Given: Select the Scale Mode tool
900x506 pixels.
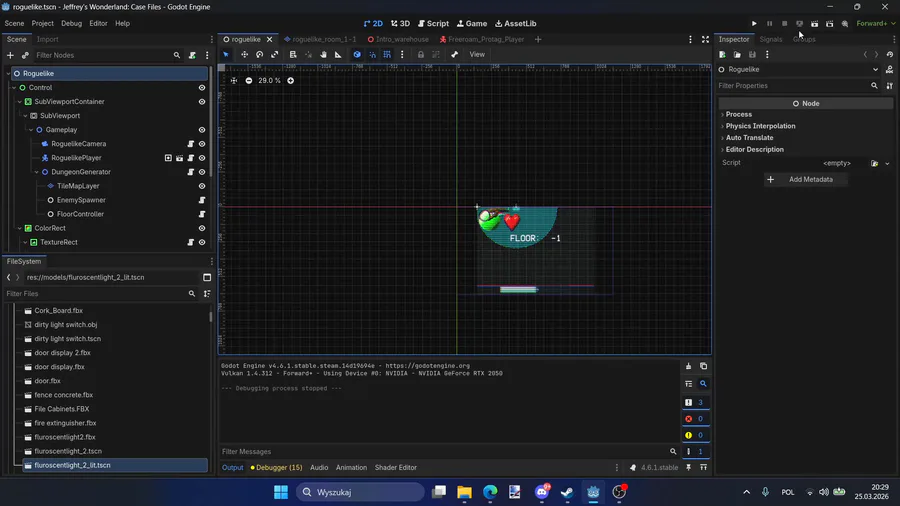Looking at the screenshot, I should pos(274,55).
